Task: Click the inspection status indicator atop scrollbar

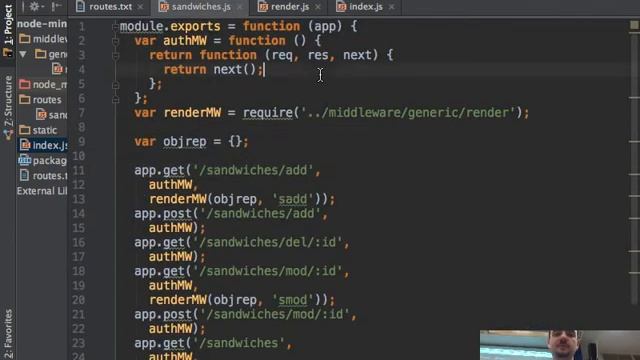Action: click(x=634, y=25)
